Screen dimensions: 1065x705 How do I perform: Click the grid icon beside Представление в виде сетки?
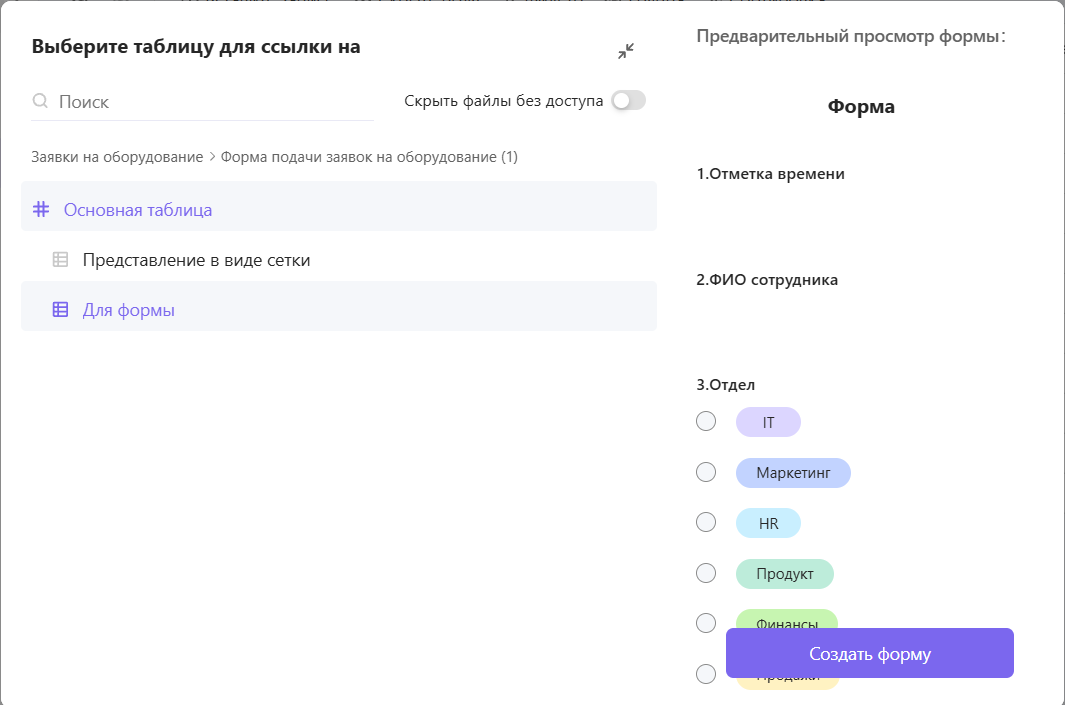(x=60, y=259)
